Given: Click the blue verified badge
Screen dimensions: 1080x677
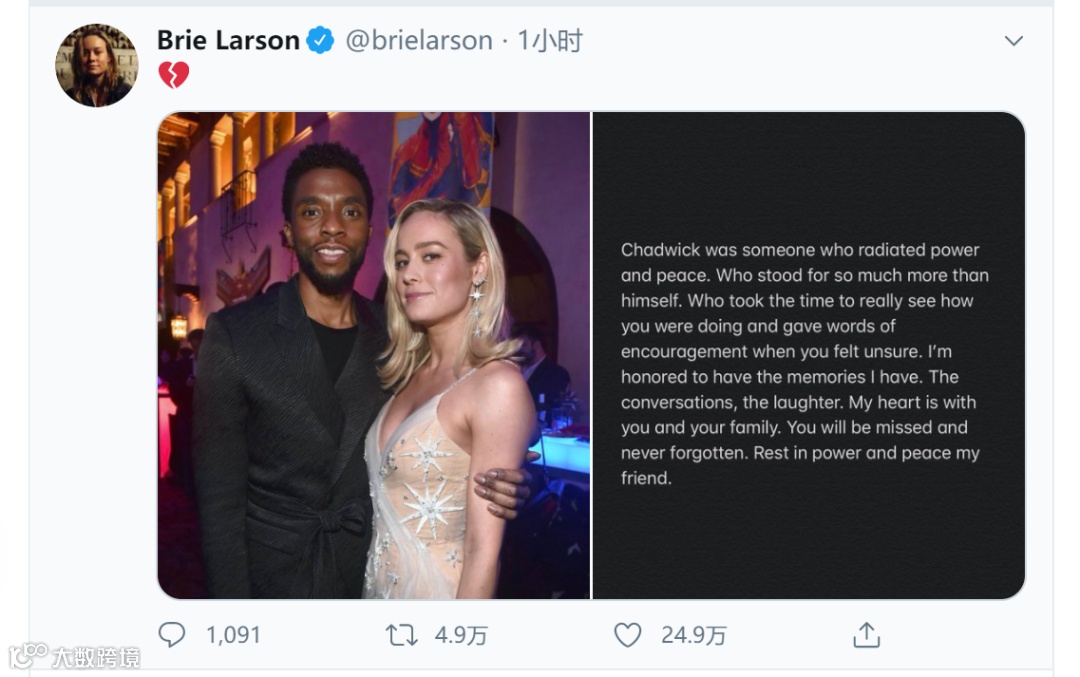Looking at the screenshot, I should click(x=320, y=41).
